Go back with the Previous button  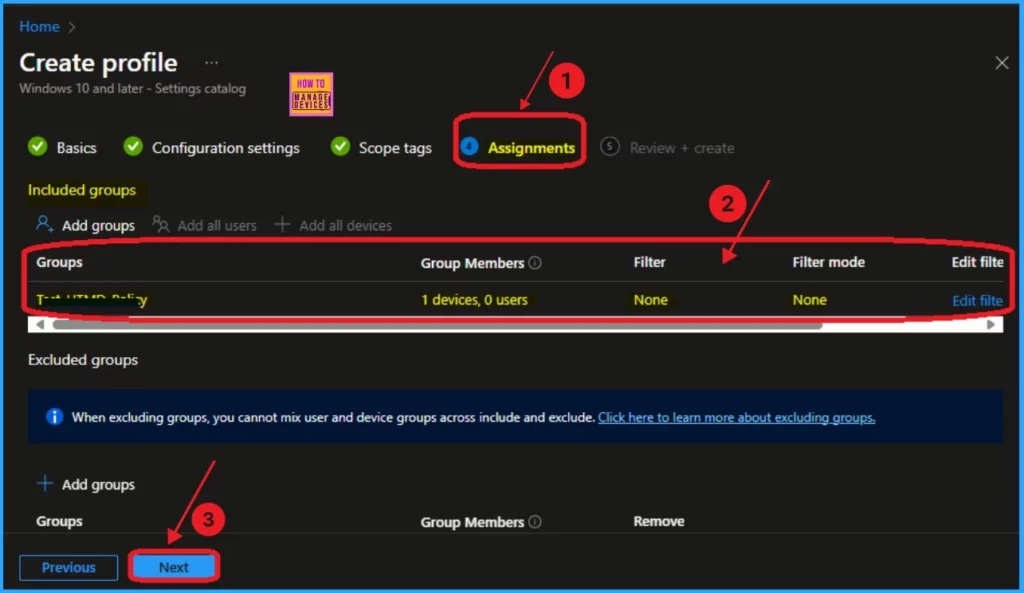69,568
